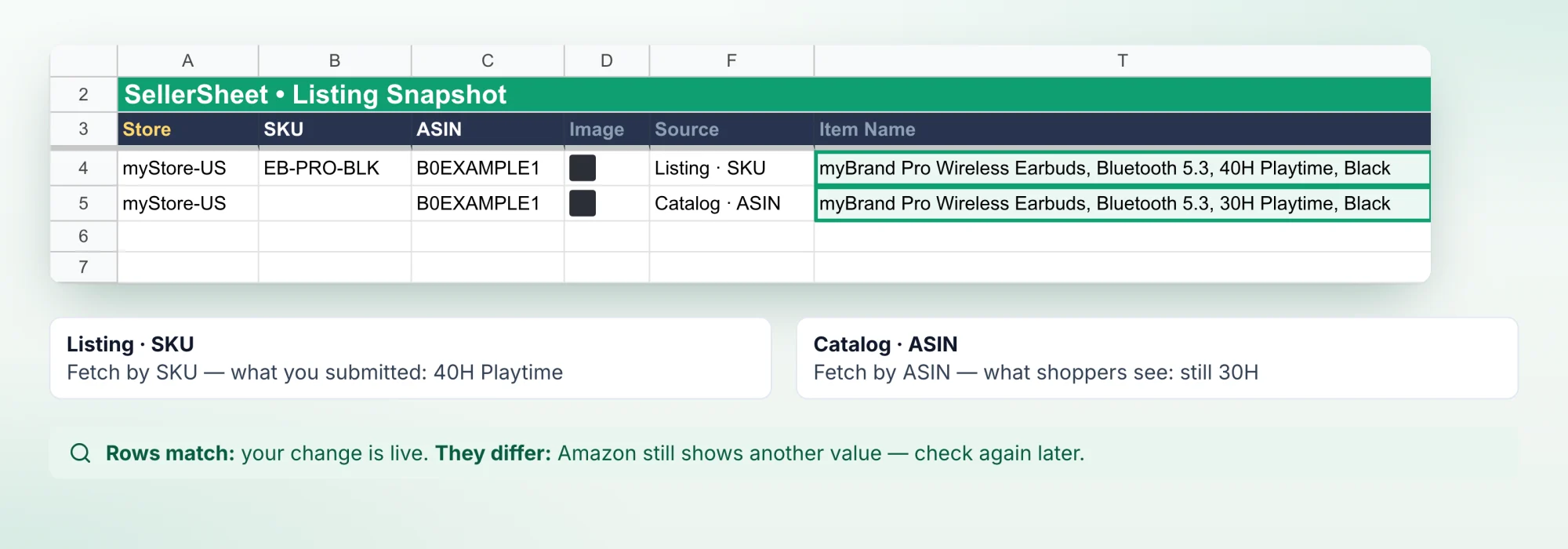The width and height of the screenshot is (1568, 549).
Task: Click the magnifier icon in the tip bar
Action: [81, 453]
